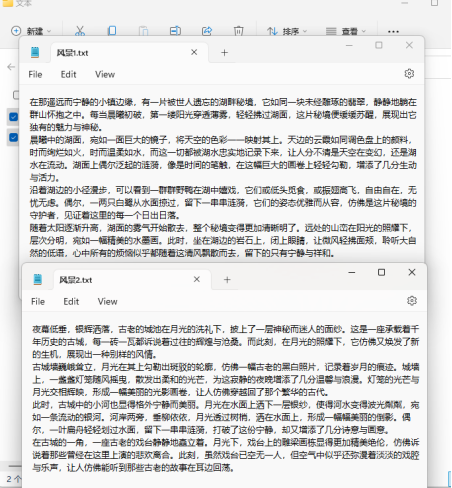Toggle the first checked file checkbox
This screenshot has height=488, width=452.
tap(14, 117)
